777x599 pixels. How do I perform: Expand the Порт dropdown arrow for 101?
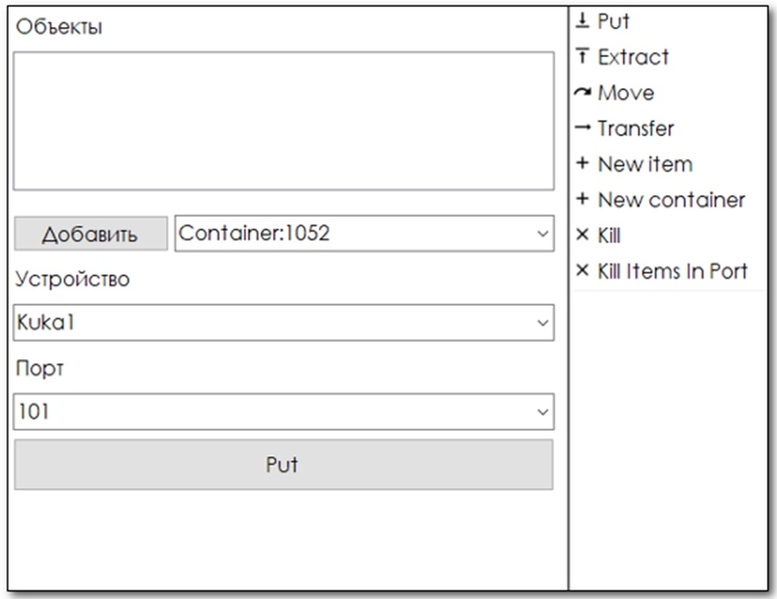click(542, 411)
